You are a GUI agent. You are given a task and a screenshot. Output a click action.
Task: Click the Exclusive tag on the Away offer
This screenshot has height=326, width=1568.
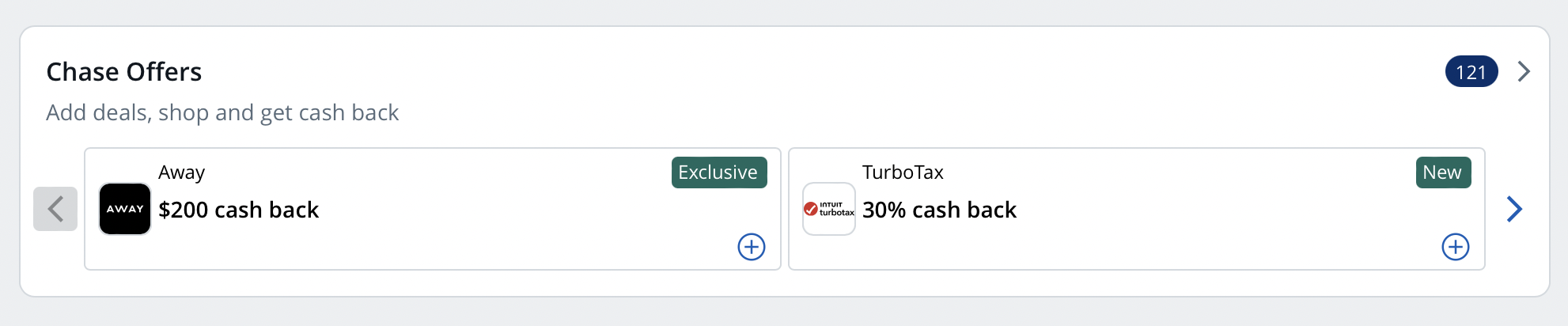(718, 172)
